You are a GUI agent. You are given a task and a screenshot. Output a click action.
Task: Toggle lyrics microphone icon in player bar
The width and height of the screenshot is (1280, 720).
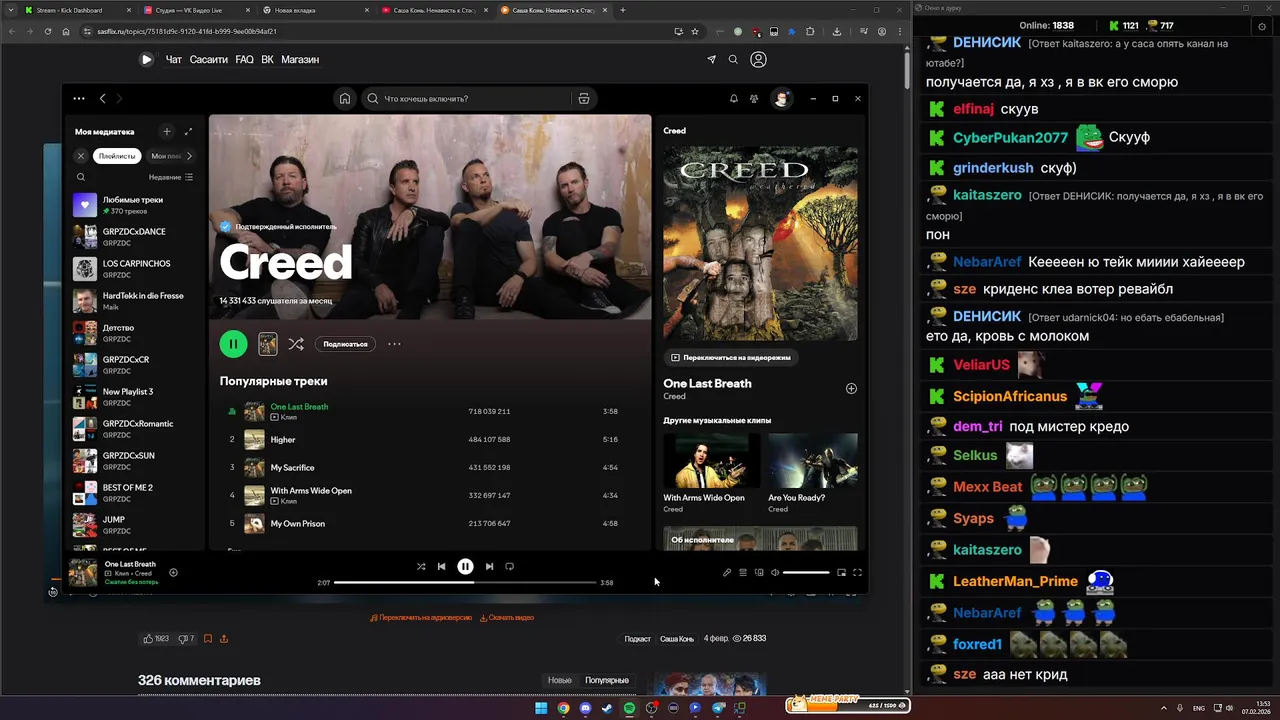727,573
